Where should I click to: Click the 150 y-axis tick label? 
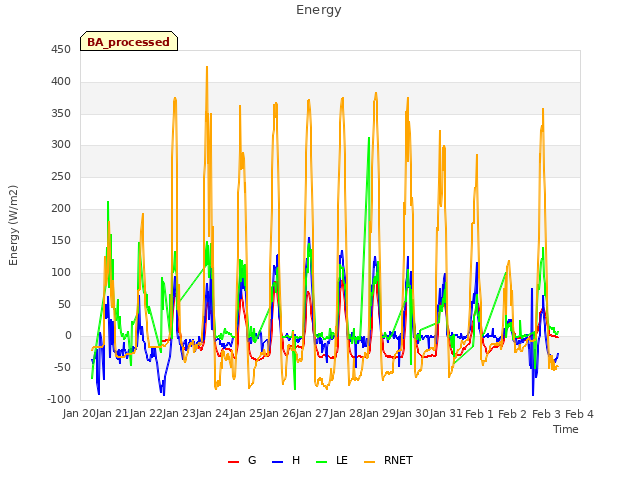pyautogui.click(x=61, y=240)
